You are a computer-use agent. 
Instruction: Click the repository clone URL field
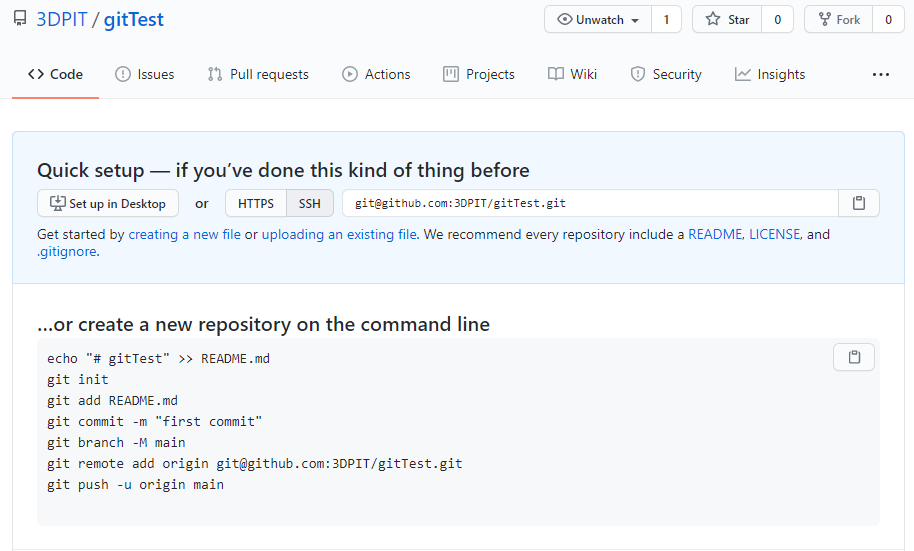click(x=590, y=203)
